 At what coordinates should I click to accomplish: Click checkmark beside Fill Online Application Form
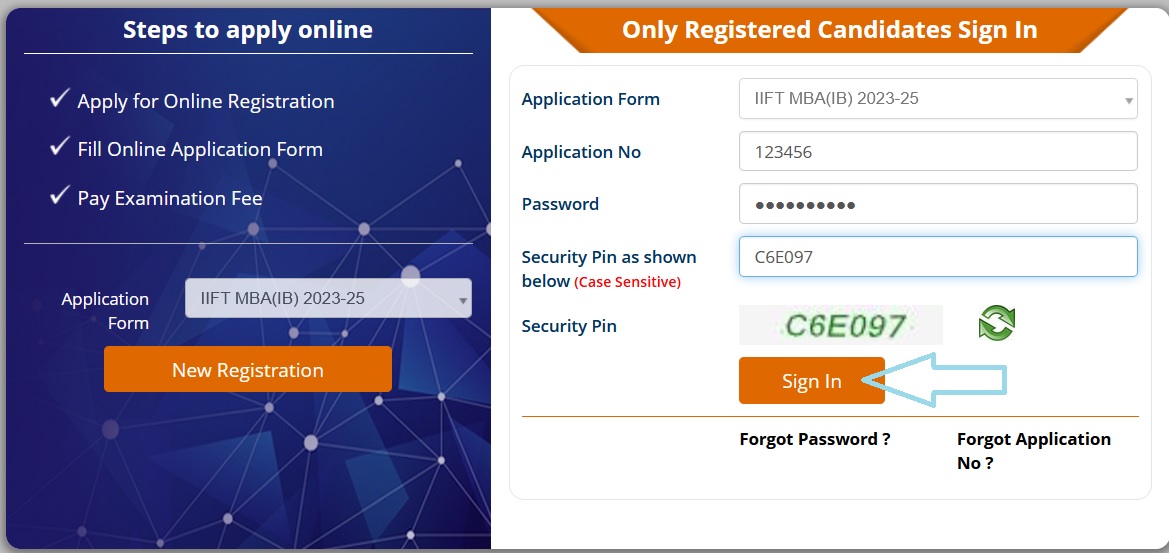click(60, 148)
